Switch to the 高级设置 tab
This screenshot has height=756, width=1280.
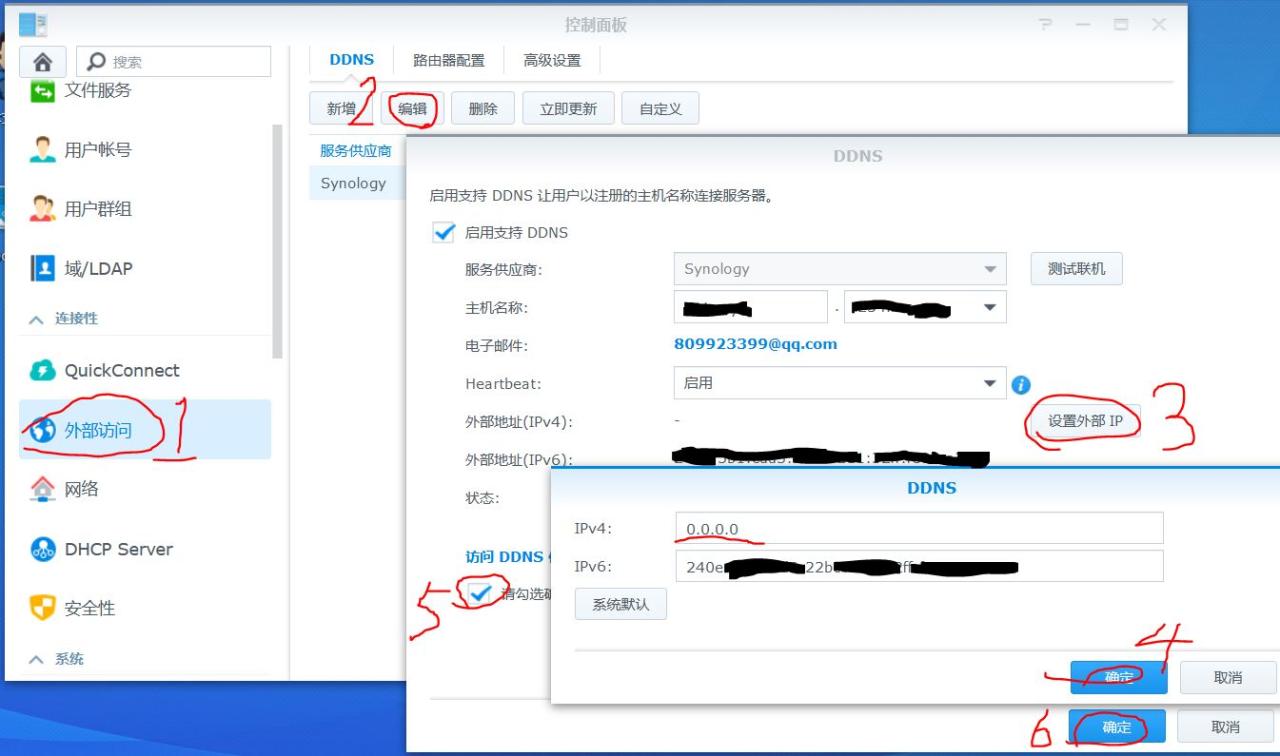click(552, 60)
